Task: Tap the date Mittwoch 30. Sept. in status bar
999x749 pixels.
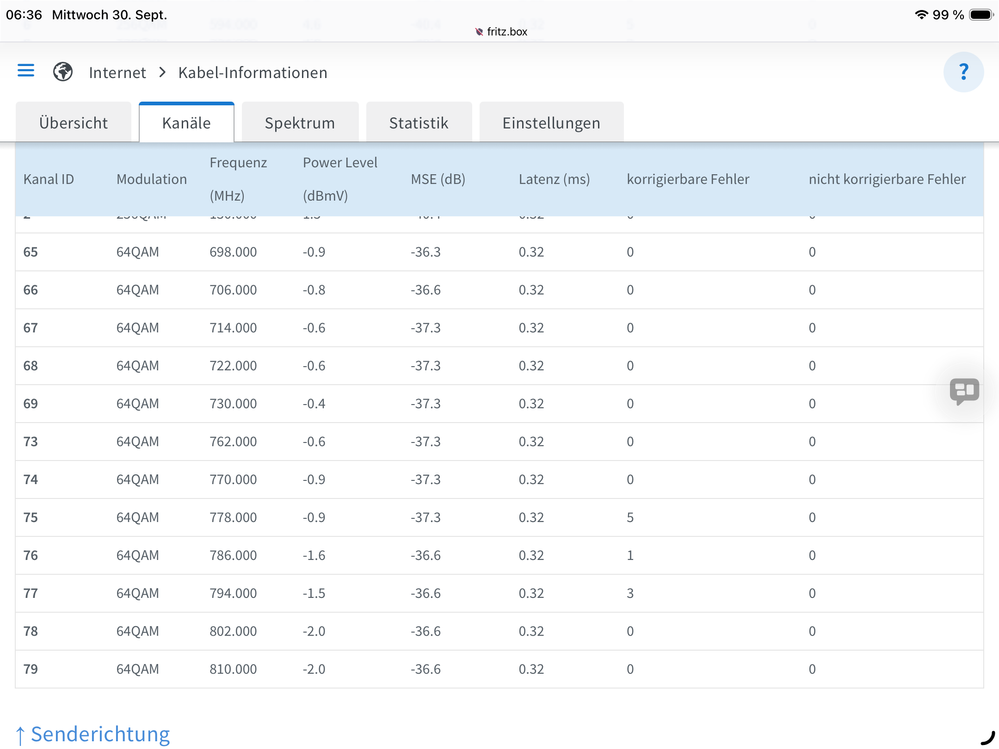Action: [110, 15]
